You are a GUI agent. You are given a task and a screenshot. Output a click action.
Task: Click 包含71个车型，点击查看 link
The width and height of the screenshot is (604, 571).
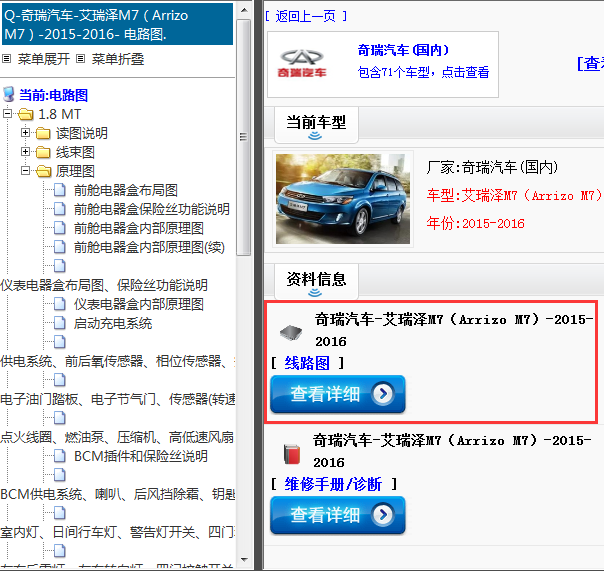pos(423,72)
